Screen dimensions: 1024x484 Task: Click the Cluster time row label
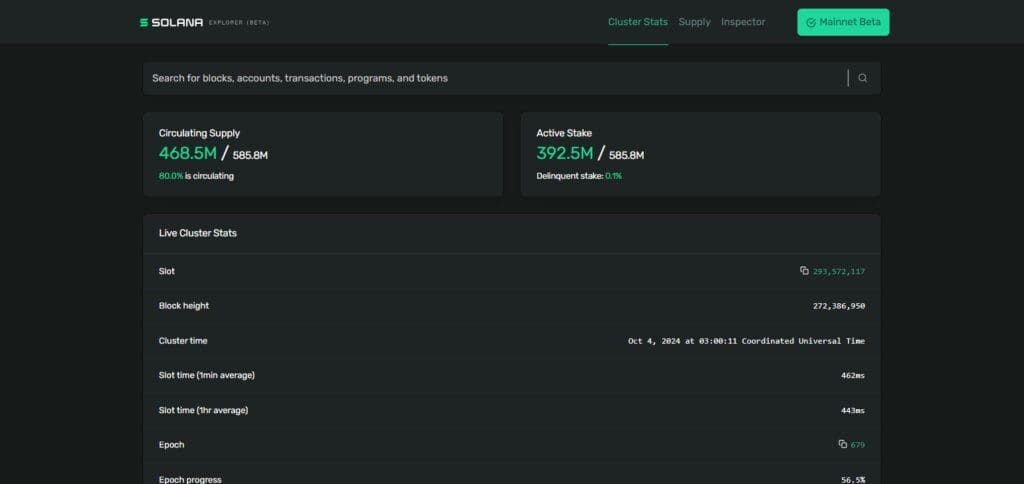[x=183, y=341]
